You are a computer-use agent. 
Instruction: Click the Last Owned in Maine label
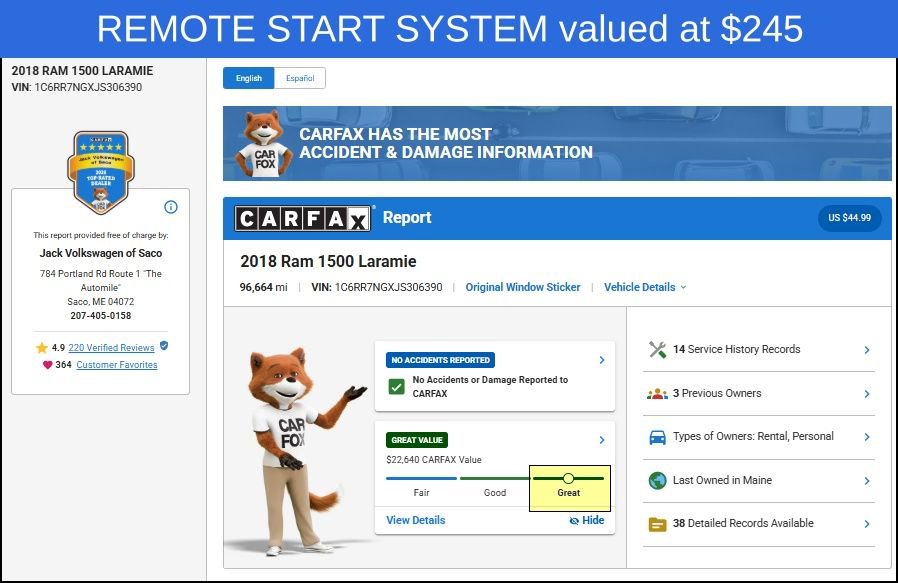[722, 480]
